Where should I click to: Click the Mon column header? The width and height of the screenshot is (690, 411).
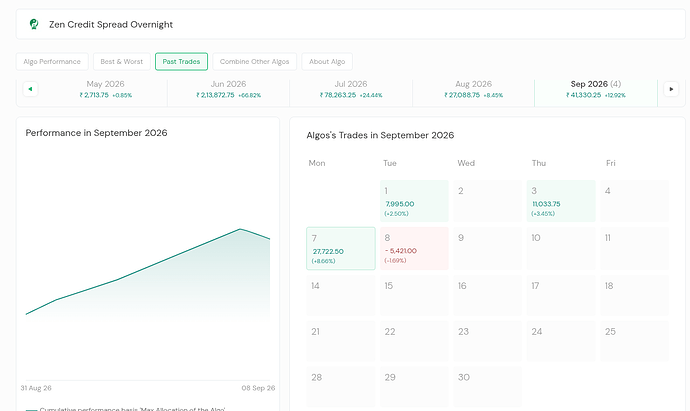[317, 163]
